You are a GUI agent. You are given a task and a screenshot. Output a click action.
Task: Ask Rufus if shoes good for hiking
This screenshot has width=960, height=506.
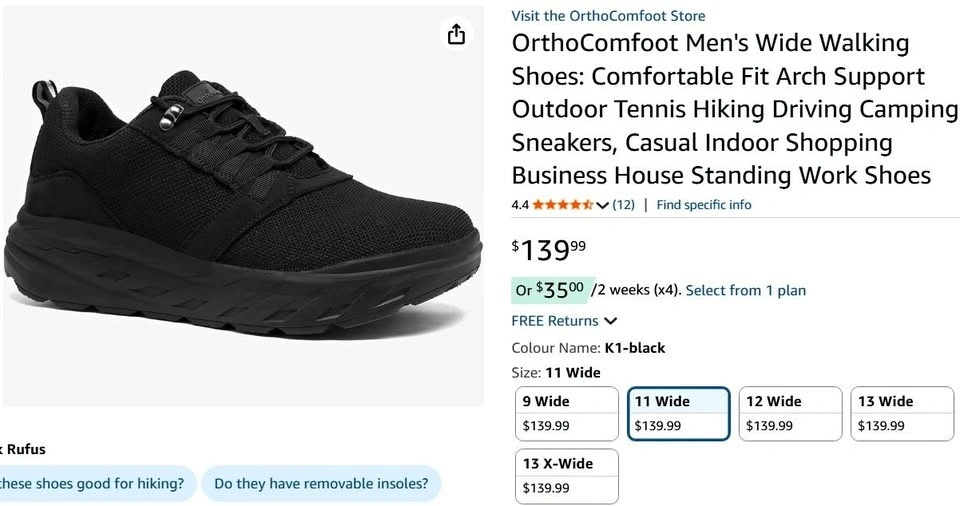click(x=92, y=484)
